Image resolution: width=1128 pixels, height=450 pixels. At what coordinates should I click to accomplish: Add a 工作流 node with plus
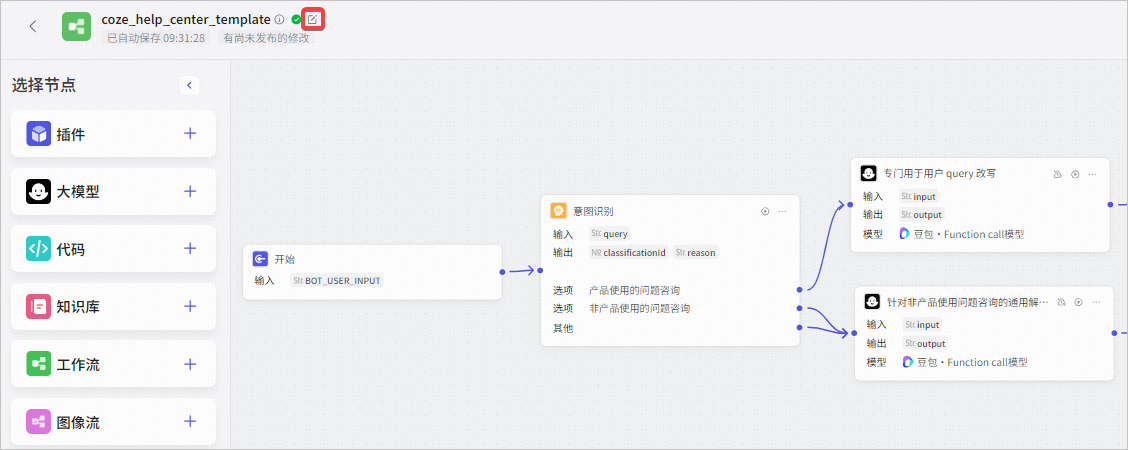coord(190,364)
